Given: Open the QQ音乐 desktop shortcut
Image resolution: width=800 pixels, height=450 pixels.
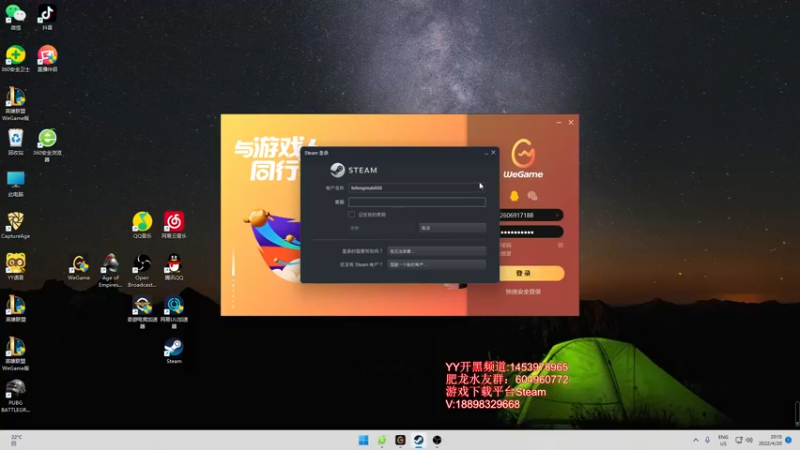Looking at the screenshot, I should [x=142, y=225].
